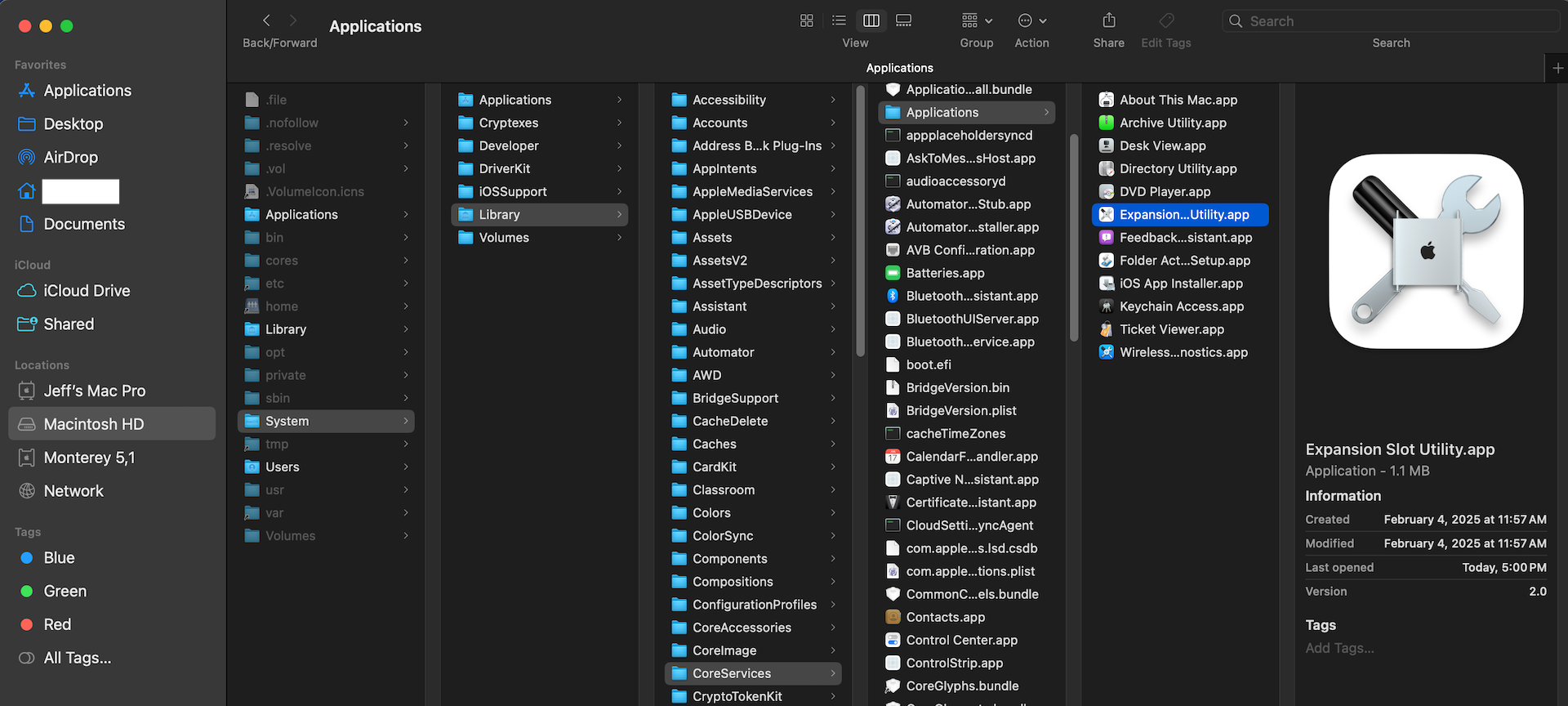Select Directory Utility.app
1568x706 pixels.
pos(1180,168)
